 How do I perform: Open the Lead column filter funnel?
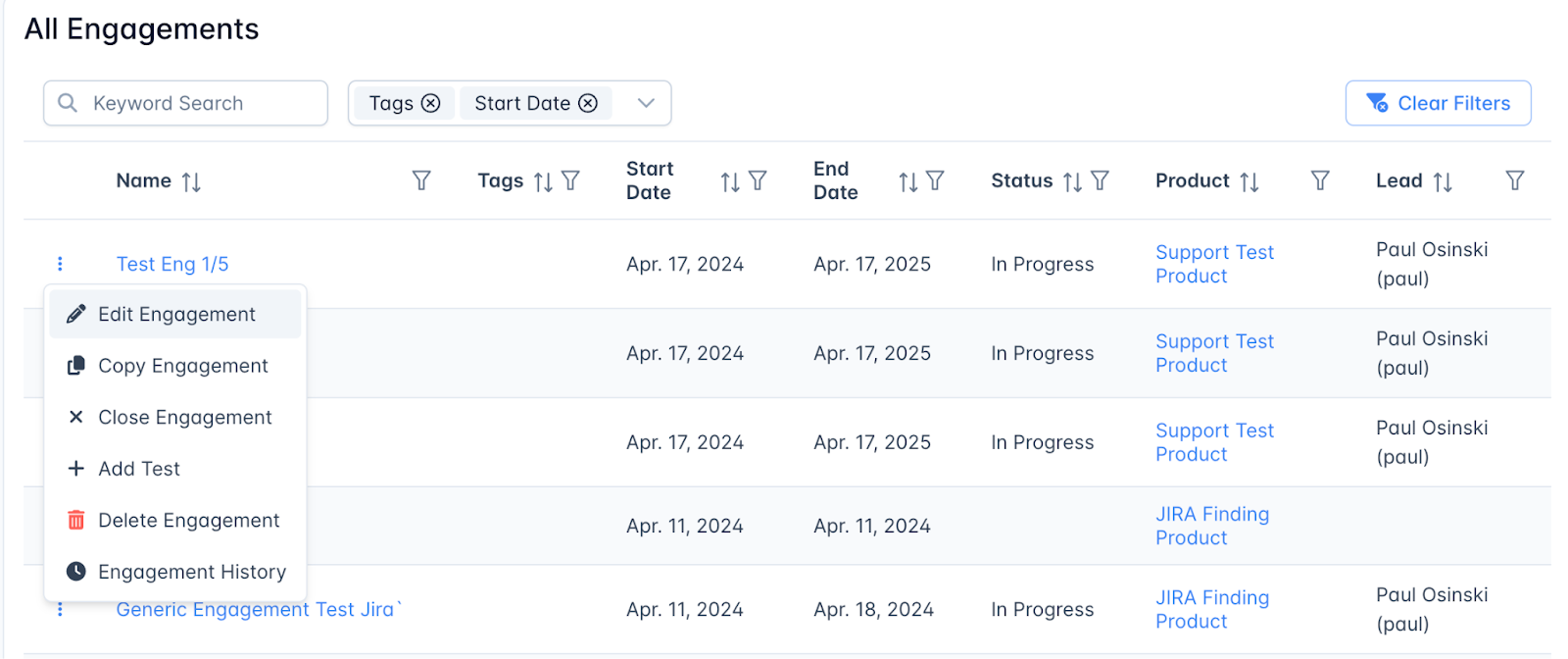coord(1515,180)
